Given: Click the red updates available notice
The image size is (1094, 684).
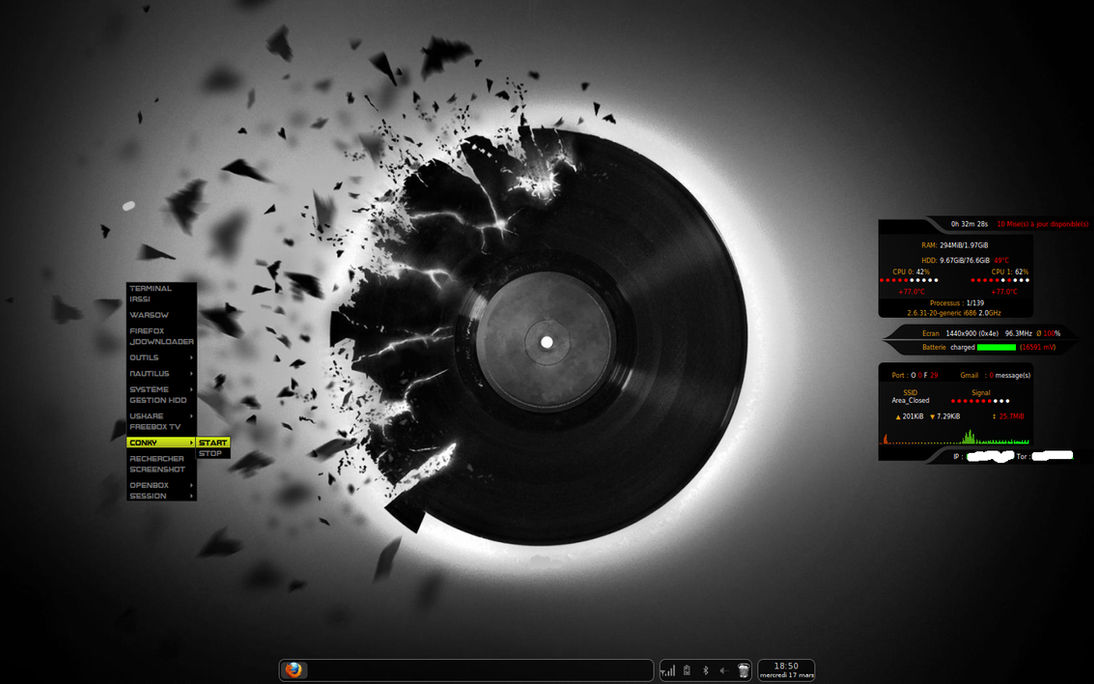Looking at the screenshot, I should pos(1042,224).
